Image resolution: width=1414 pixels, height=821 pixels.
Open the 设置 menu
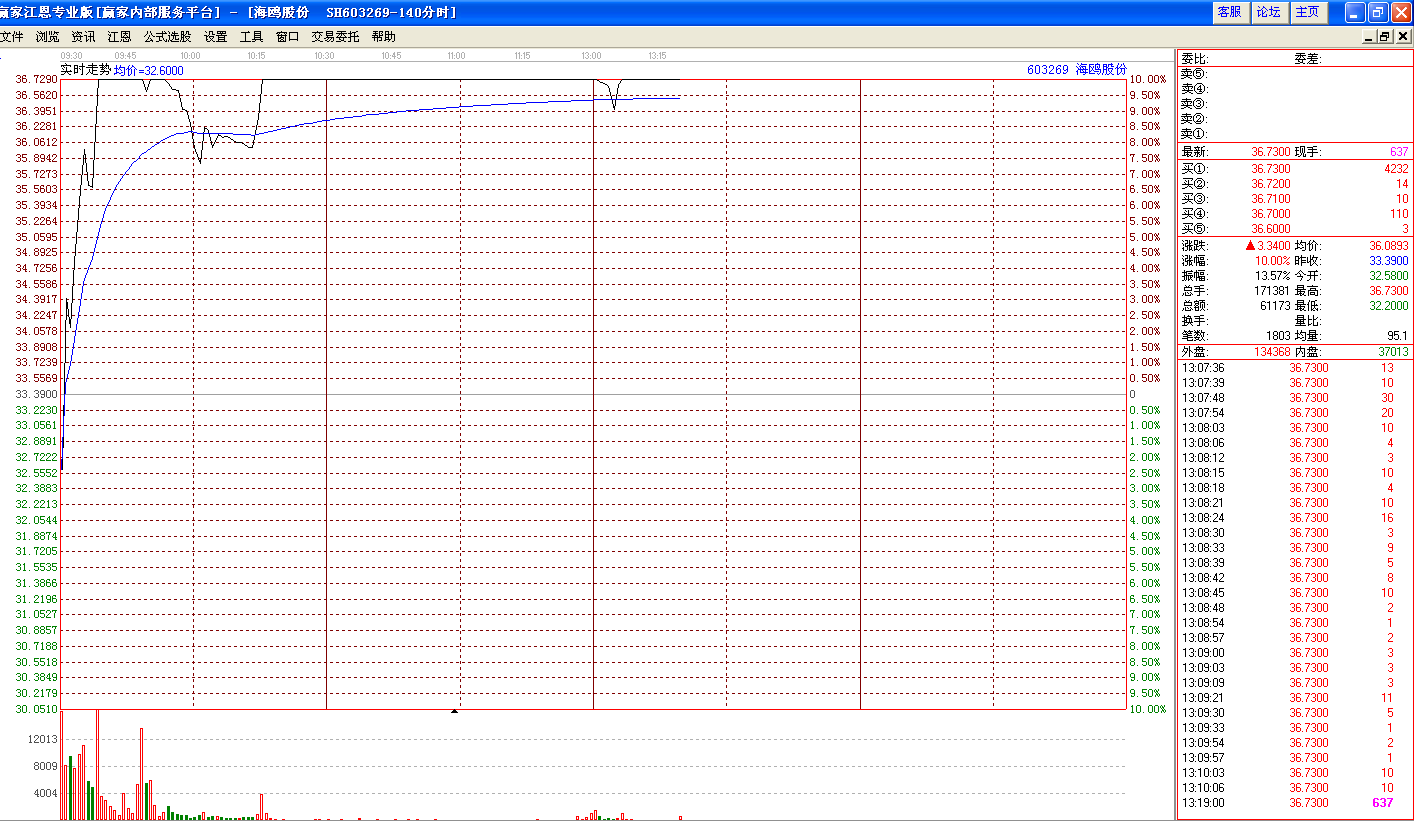[x=215, y=37]
